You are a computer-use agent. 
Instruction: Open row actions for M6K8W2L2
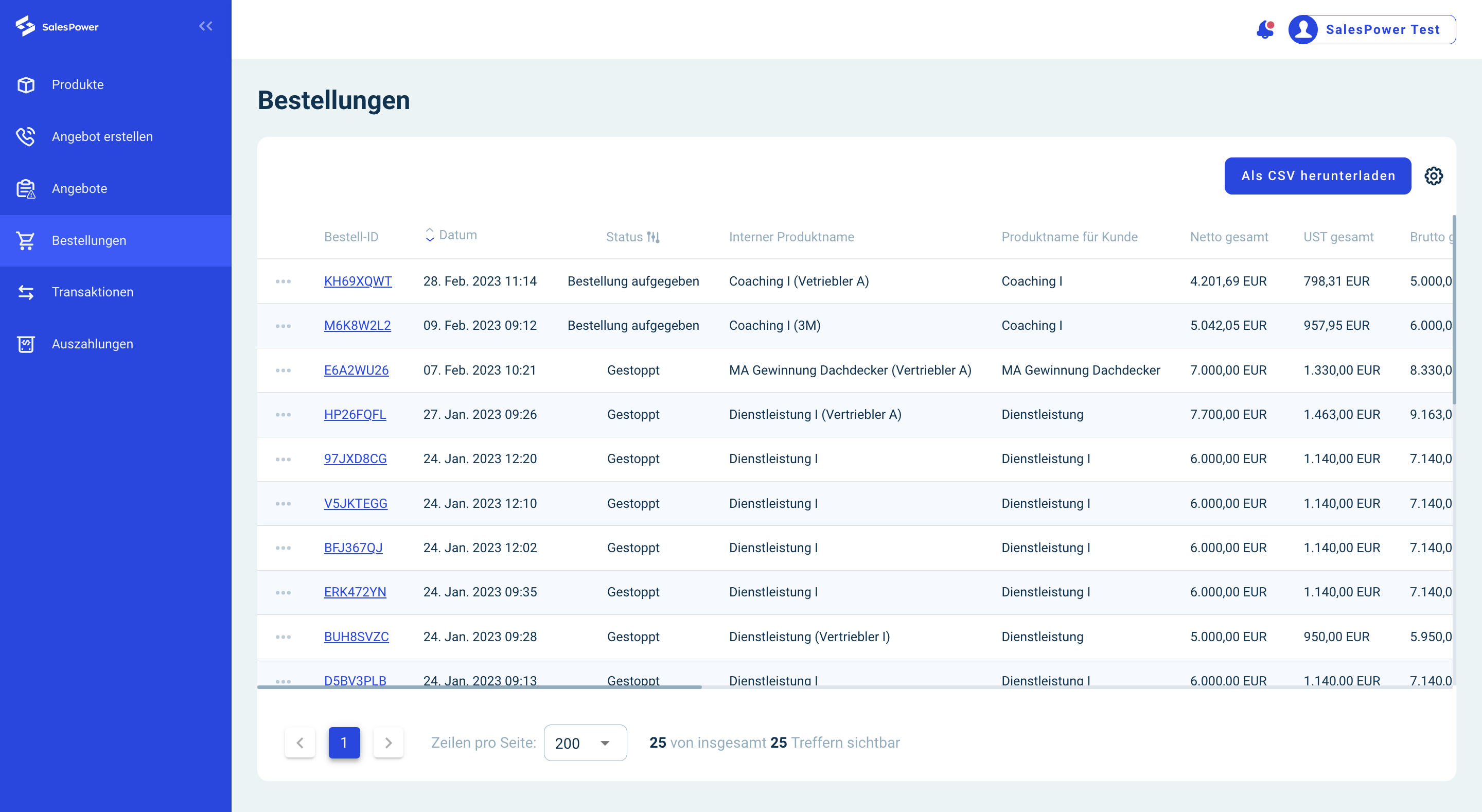pos(283,326)
